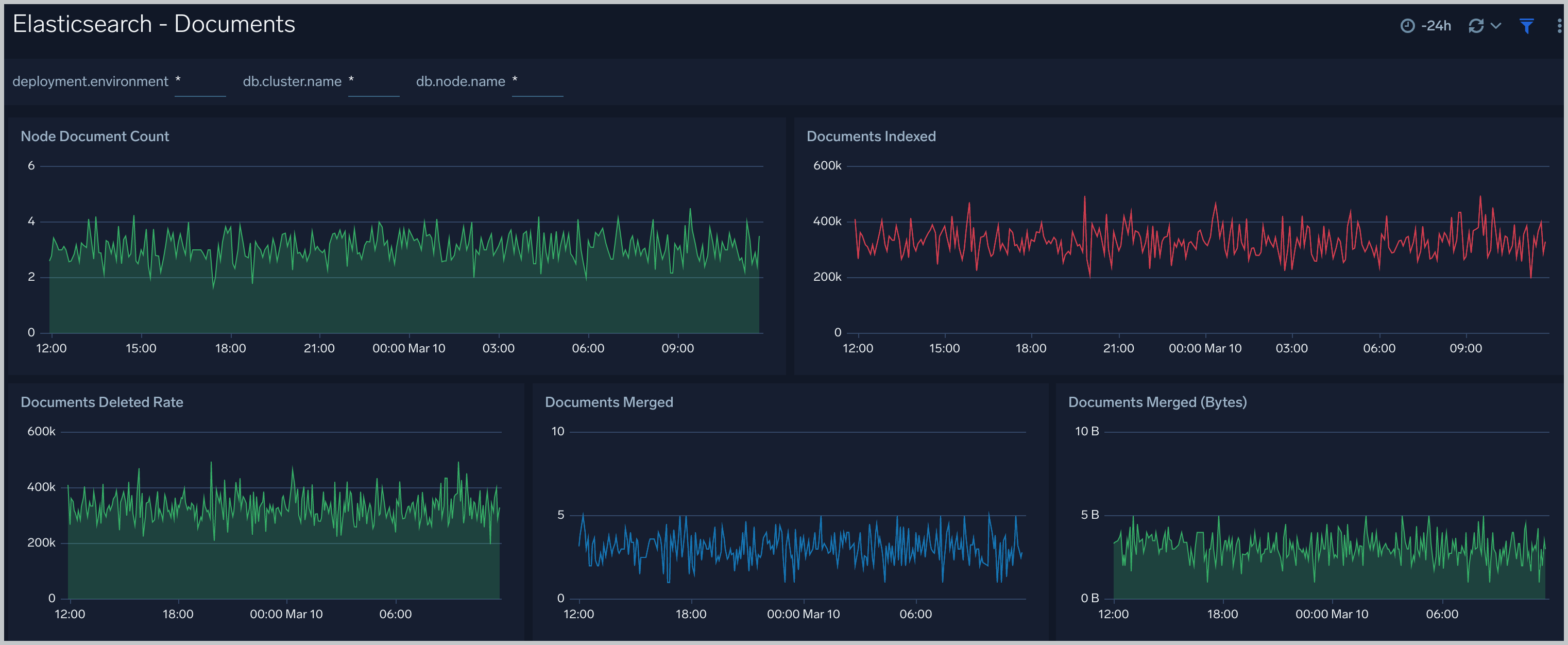Click 21:00 label on Documents Indexed axis
The width and height of the screenshot is (1568, 645).
1118,349
